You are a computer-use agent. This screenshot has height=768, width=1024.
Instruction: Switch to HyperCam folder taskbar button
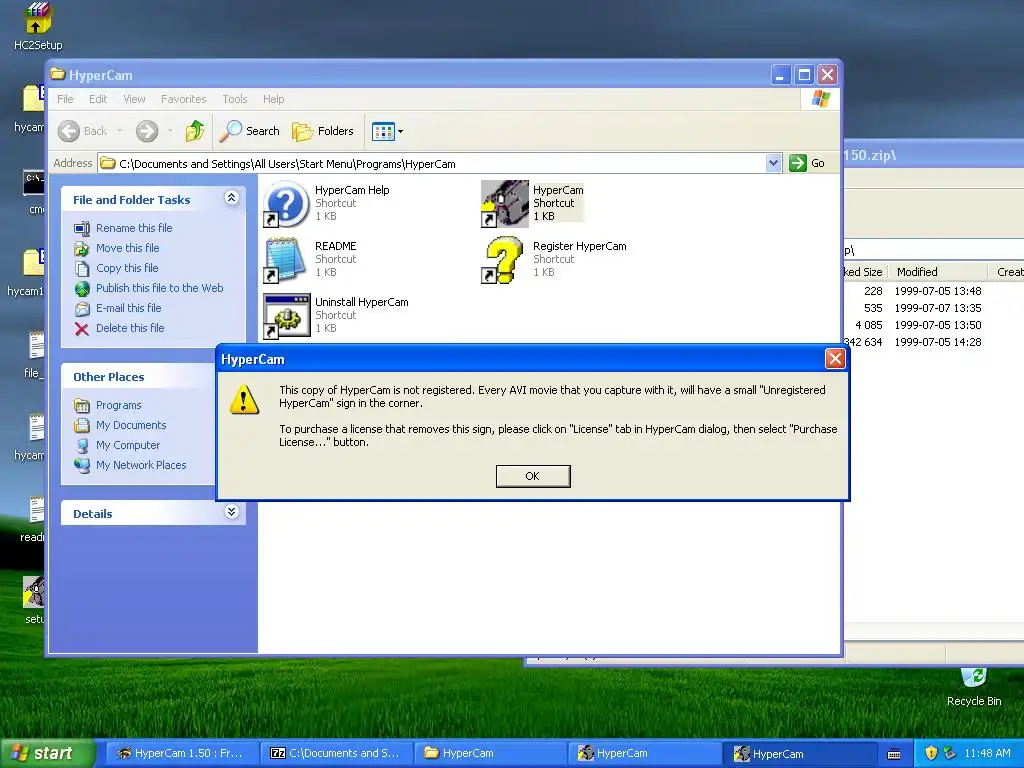click(x=490, y=754)
